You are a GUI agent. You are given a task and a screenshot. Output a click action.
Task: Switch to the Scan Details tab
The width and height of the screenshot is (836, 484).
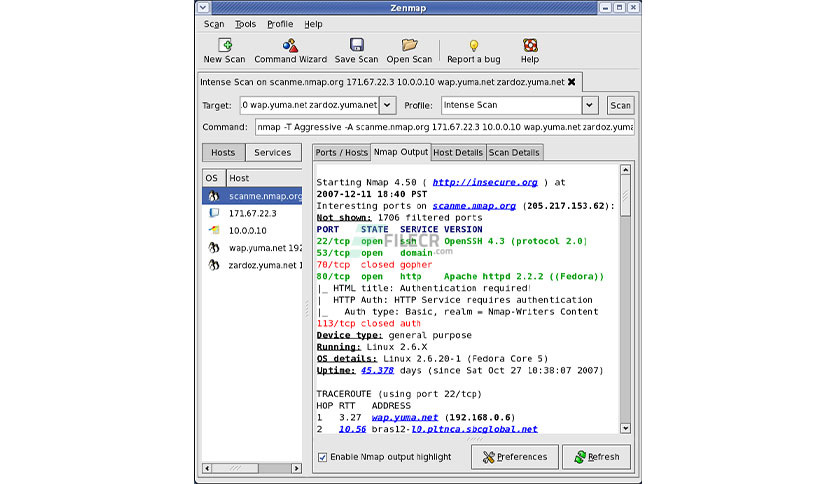[514, 152]
